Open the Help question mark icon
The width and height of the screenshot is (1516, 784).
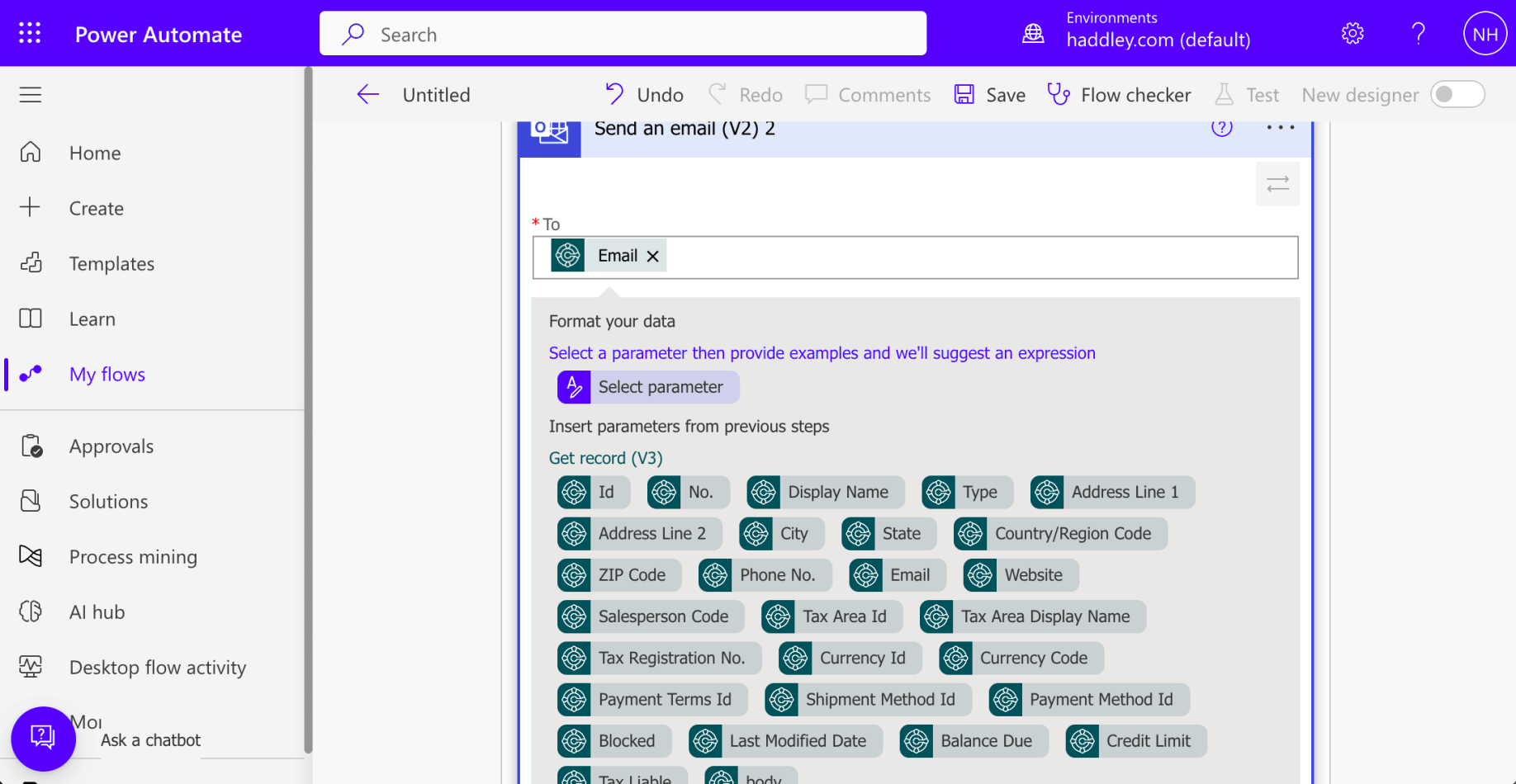(x=1419, y=33)
